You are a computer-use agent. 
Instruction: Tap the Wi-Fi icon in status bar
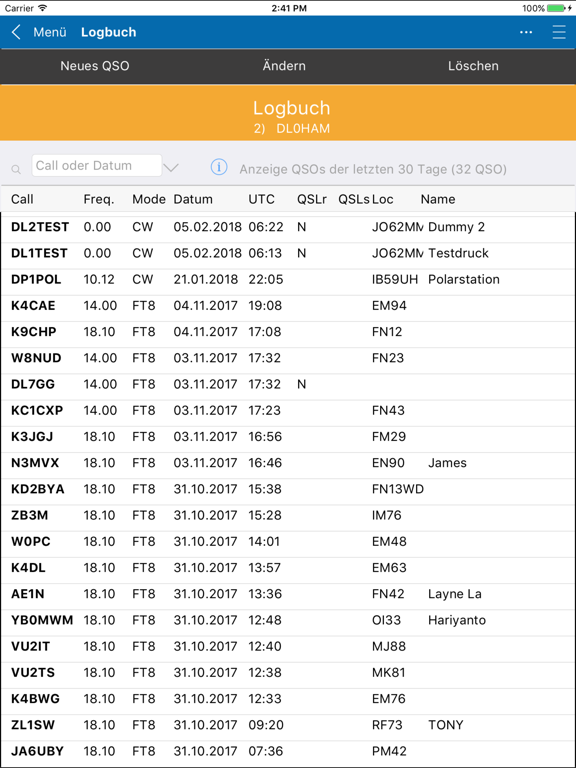43,8
